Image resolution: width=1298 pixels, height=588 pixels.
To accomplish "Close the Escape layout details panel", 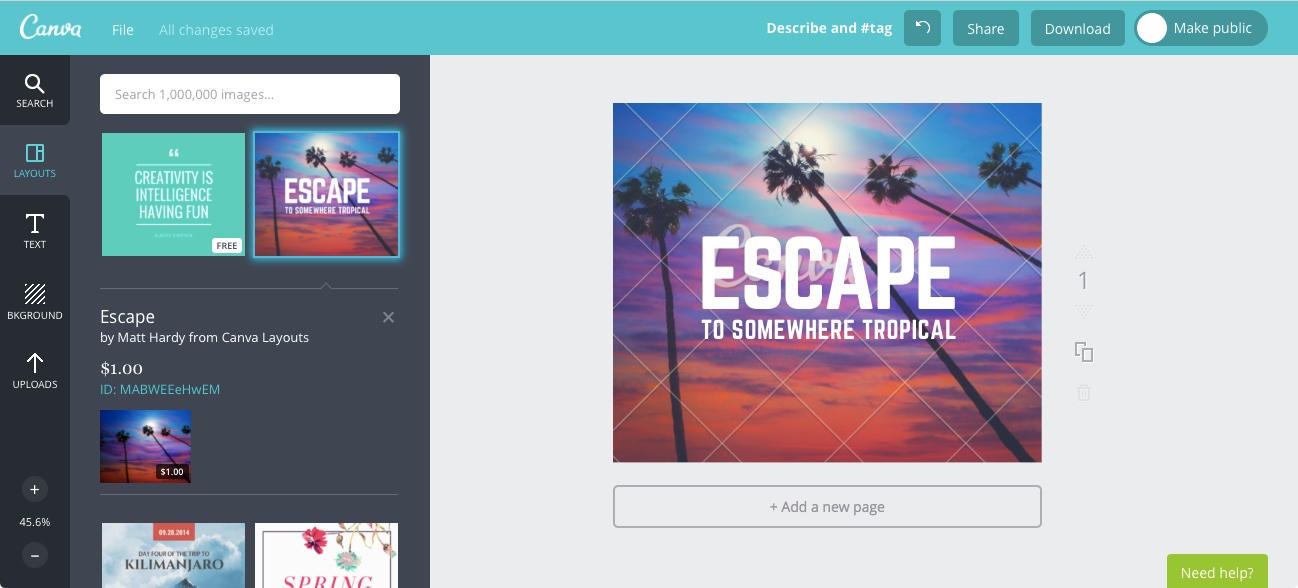I will 388,317.
